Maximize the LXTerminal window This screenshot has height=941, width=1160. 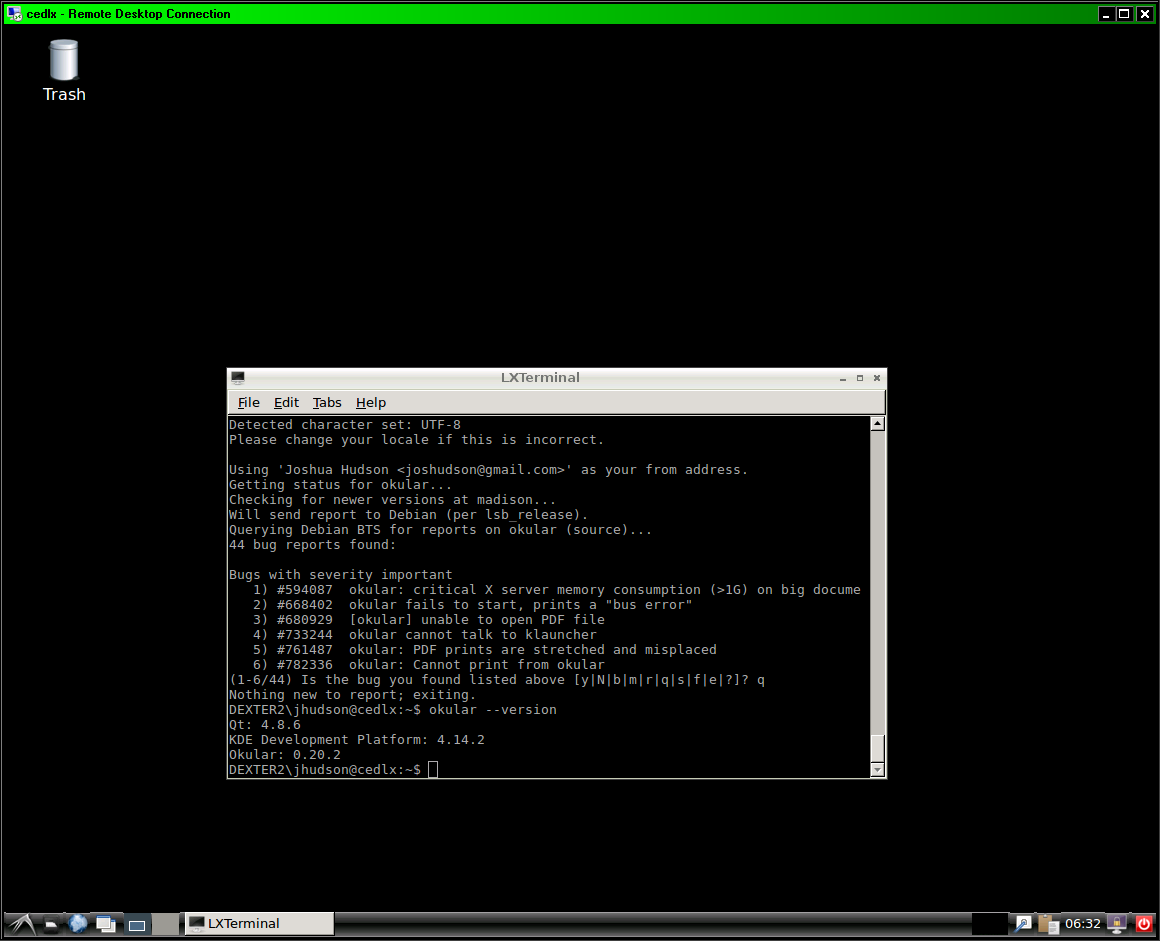tap(860, 378)
